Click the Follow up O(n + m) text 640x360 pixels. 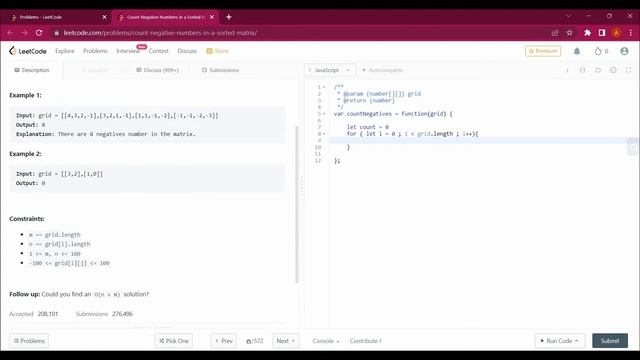[107, 294]
